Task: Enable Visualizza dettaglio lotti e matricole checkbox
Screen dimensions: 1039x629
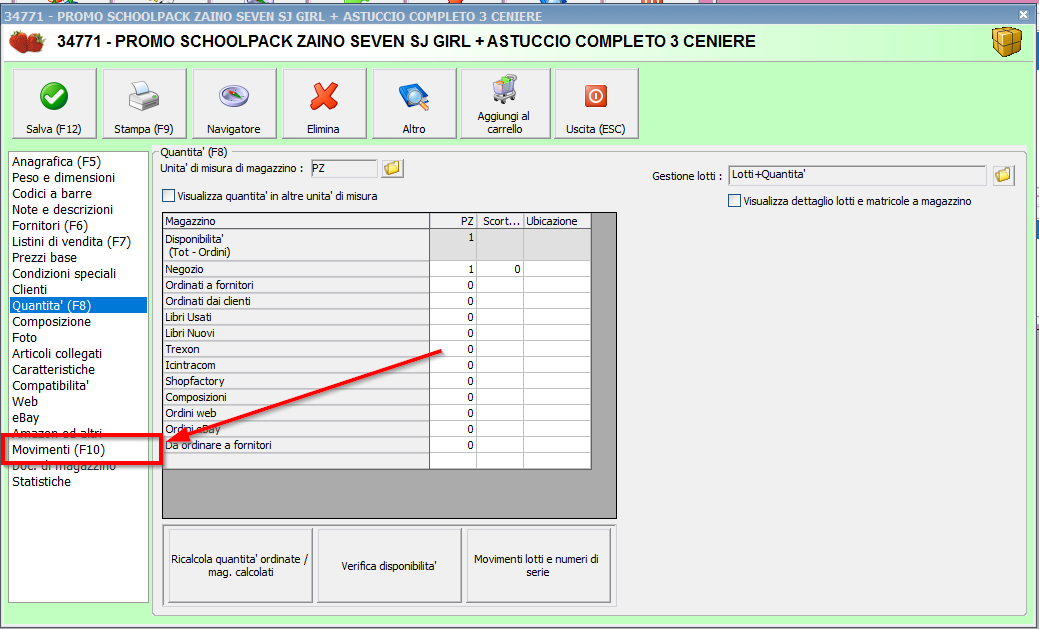Action: [x=734, y=201]
